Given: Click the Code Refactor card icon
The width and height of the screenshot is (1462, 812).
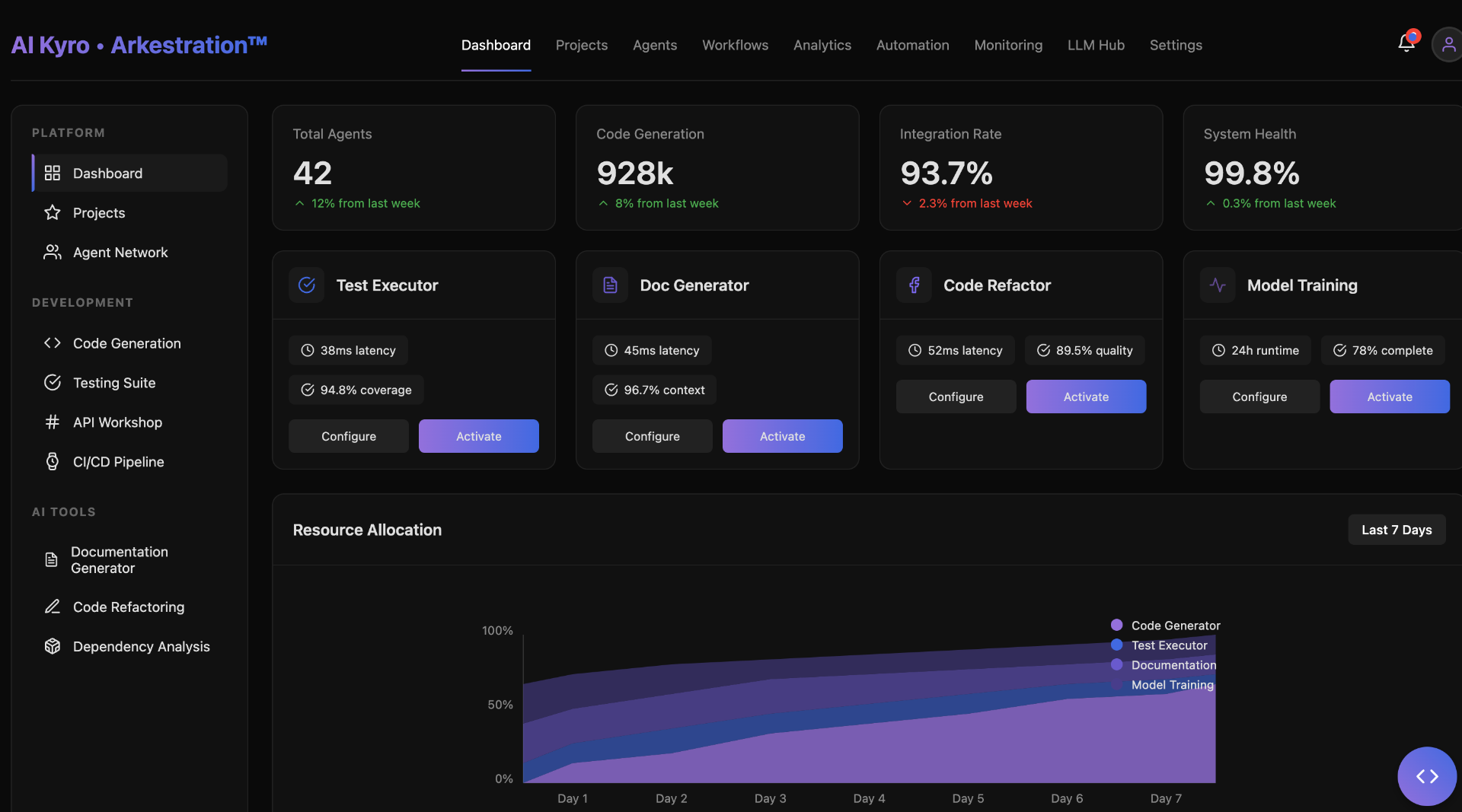Looking at the screenshot, I should click(914, 285).
